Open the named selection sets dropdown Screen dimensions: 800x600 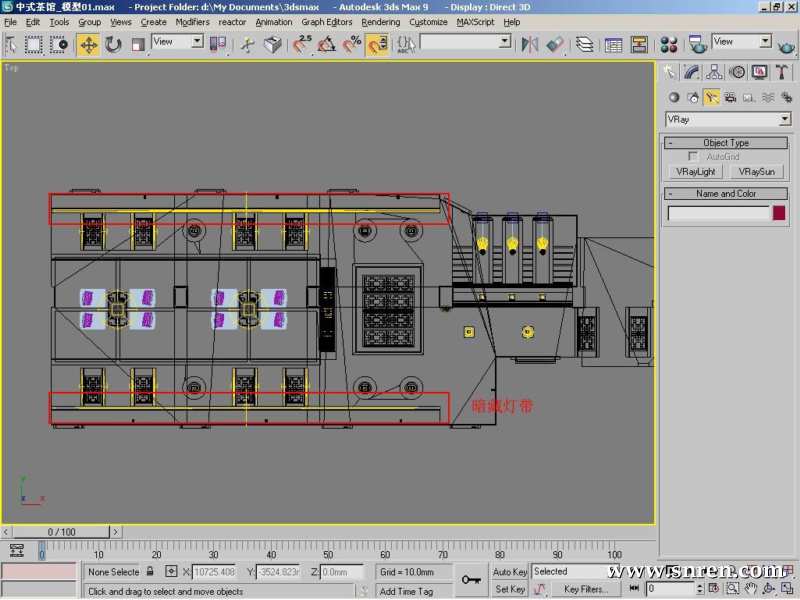(x=465, y=42)
